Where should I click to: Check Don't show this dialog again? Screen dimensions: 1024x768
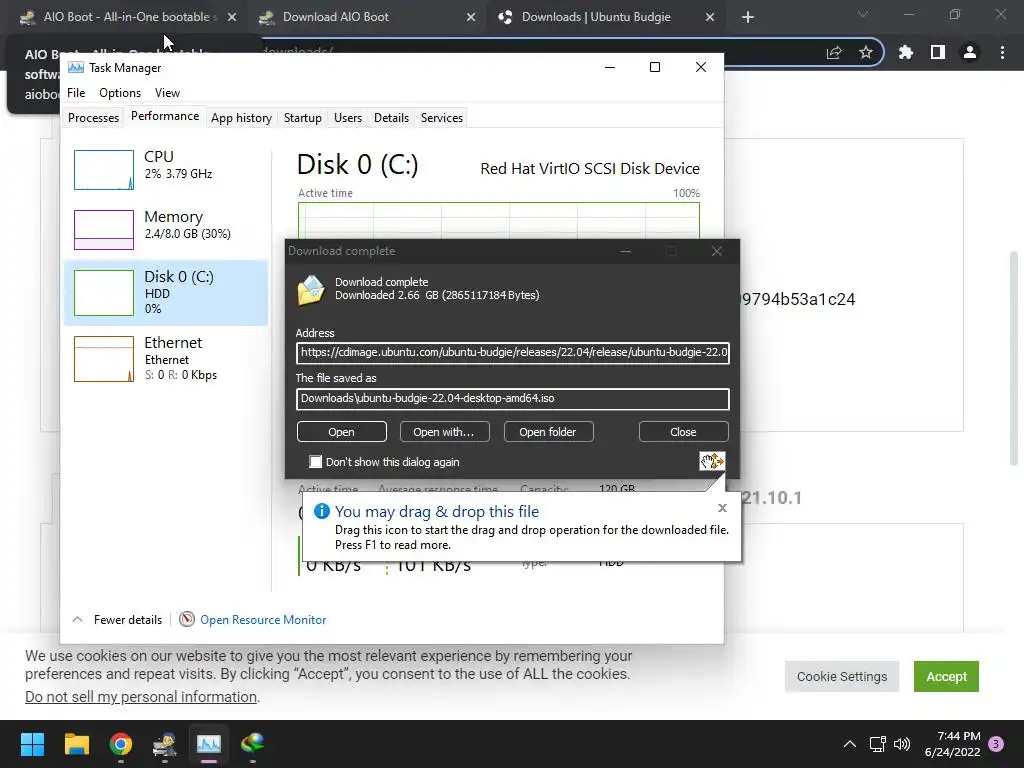pyautogui.click(x=316, y=462)
